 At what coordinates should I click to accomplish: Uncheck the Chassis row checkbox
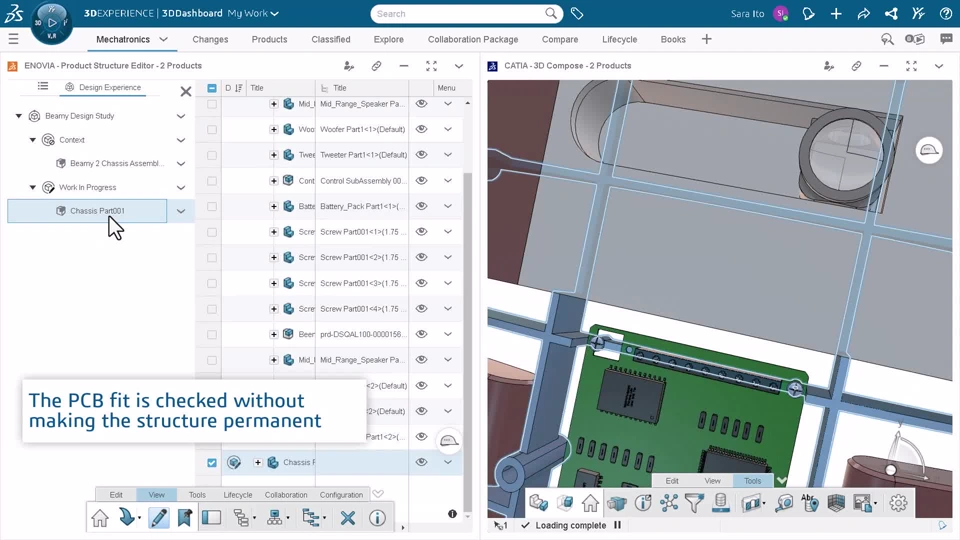click(x=212, y=463)
